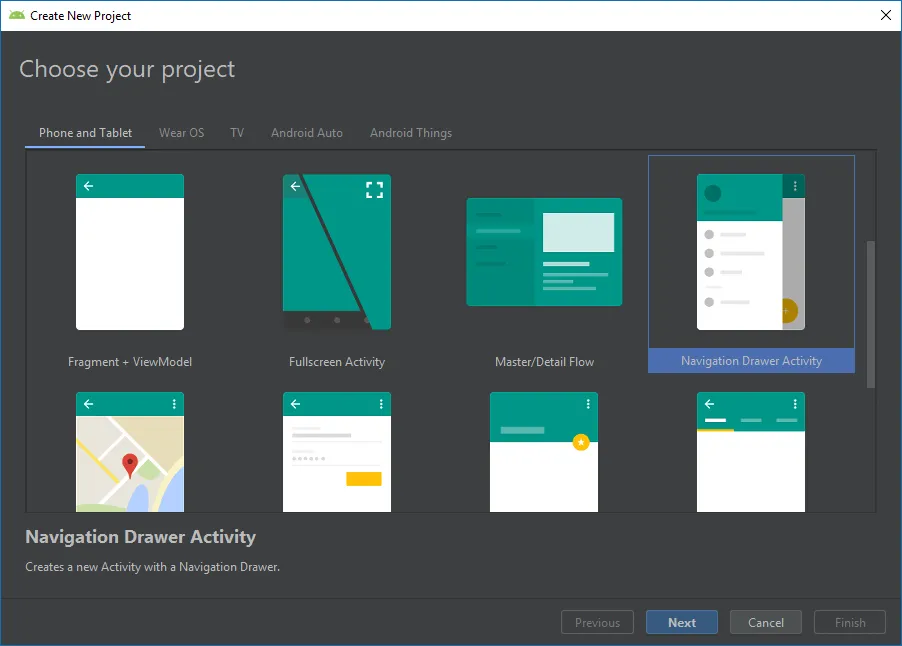Screen dimensions: 902x646
Task: Cancel the new project wizard
Action: 765,621
